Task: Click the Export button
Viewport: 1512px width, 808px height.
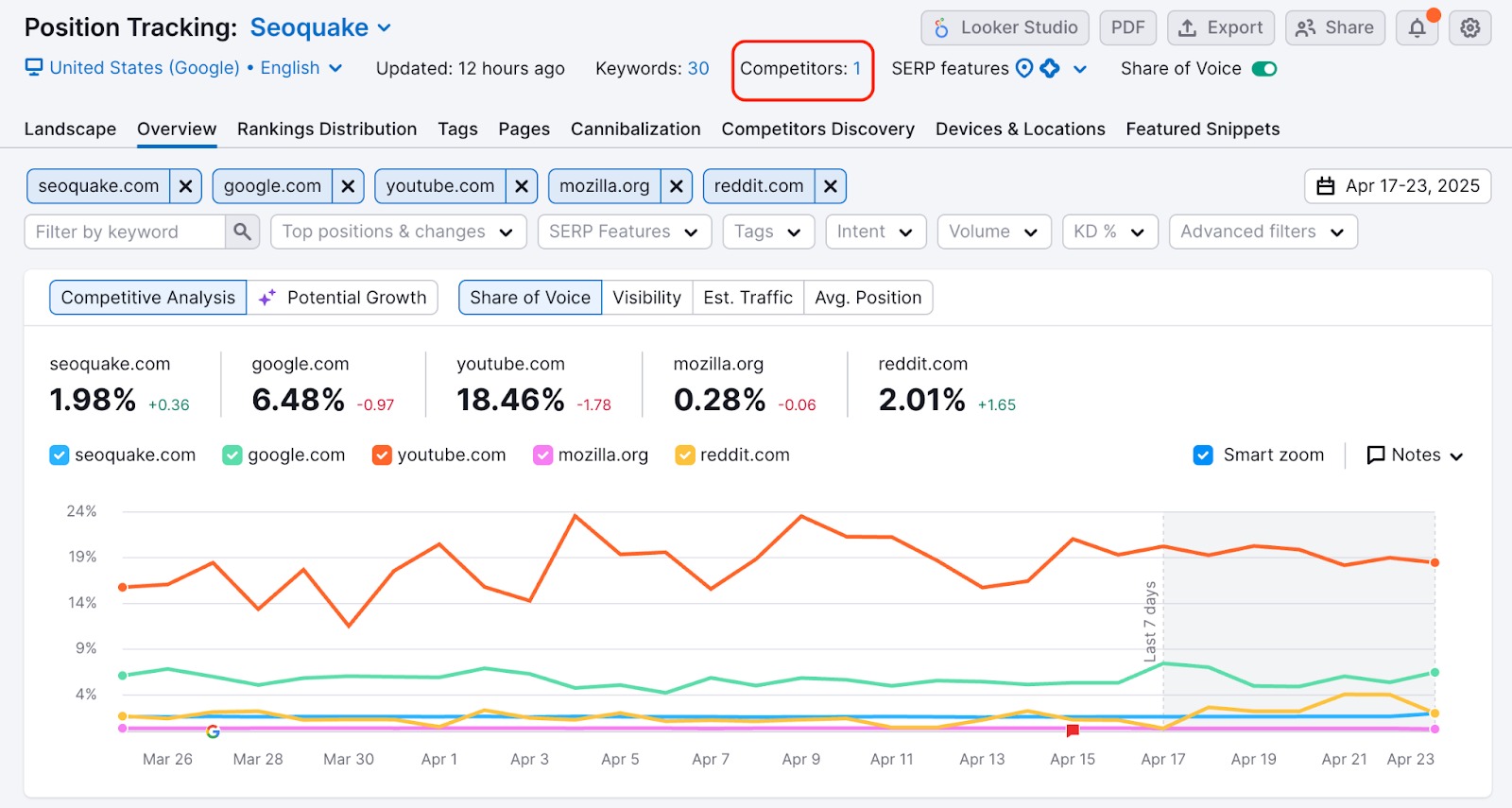Action: pos(1221,28)
